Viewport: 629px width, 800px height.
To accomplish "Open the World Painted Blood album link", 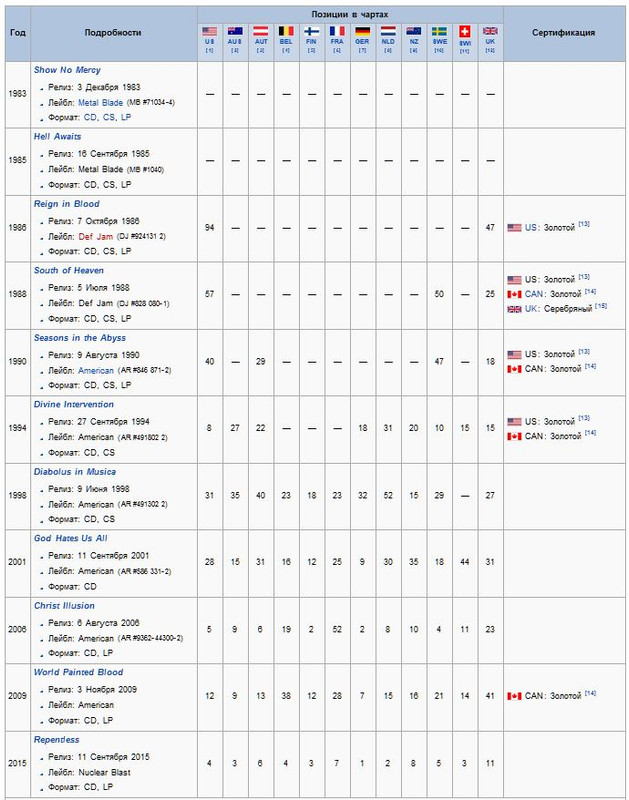I will point(79,672).
